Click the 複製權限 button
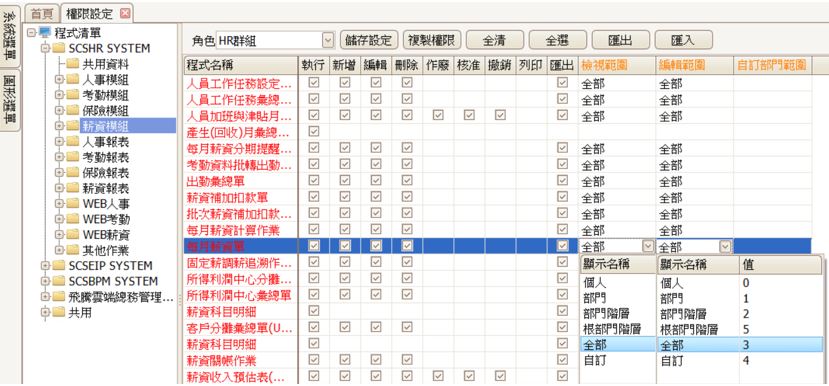The height and width of the screenshot is (386, 829). tap(432, 40)
